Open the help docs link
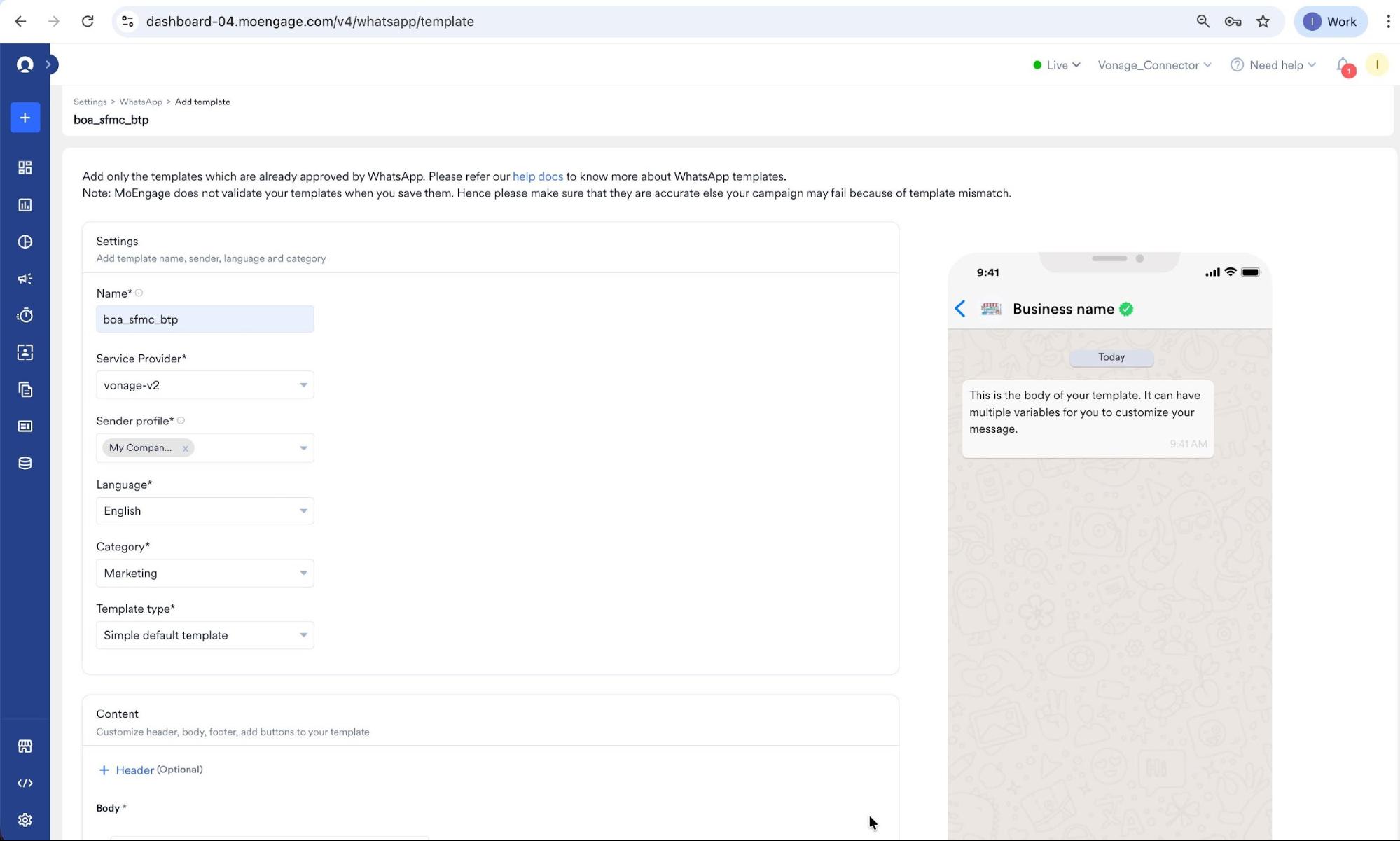This screenshot has width=1400, height=841. click(x=538, y=176)
